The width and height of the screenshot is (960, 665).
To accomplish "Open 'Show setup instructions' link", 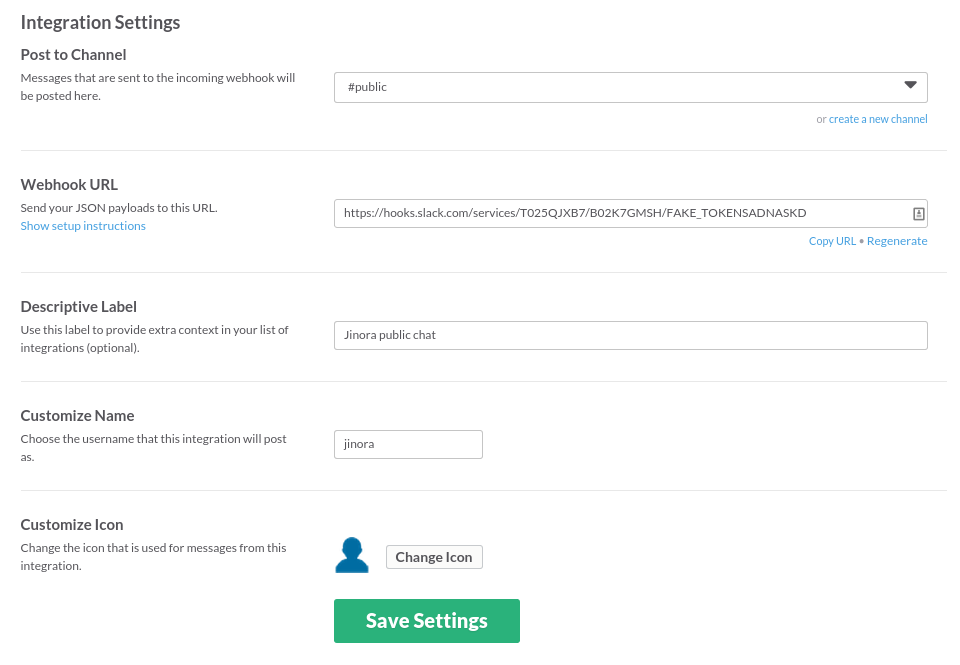I will 83,226.
